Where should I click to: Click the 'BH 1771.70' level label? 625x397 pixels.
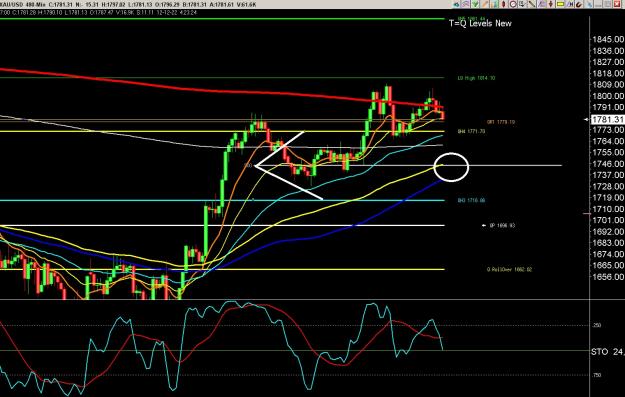pos(471,131)
